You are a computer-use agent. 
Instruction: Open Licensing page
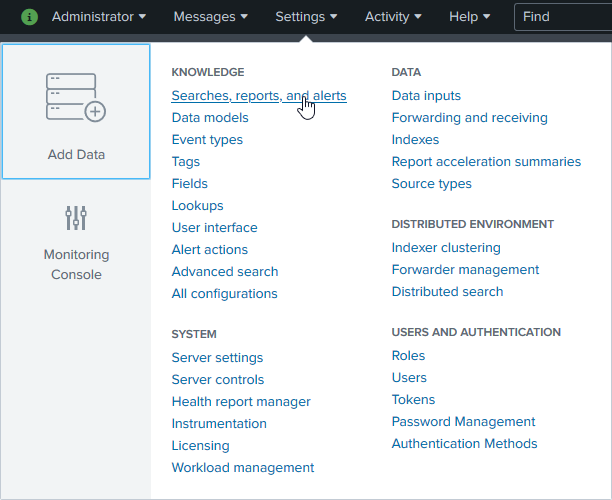click(201, 446)
